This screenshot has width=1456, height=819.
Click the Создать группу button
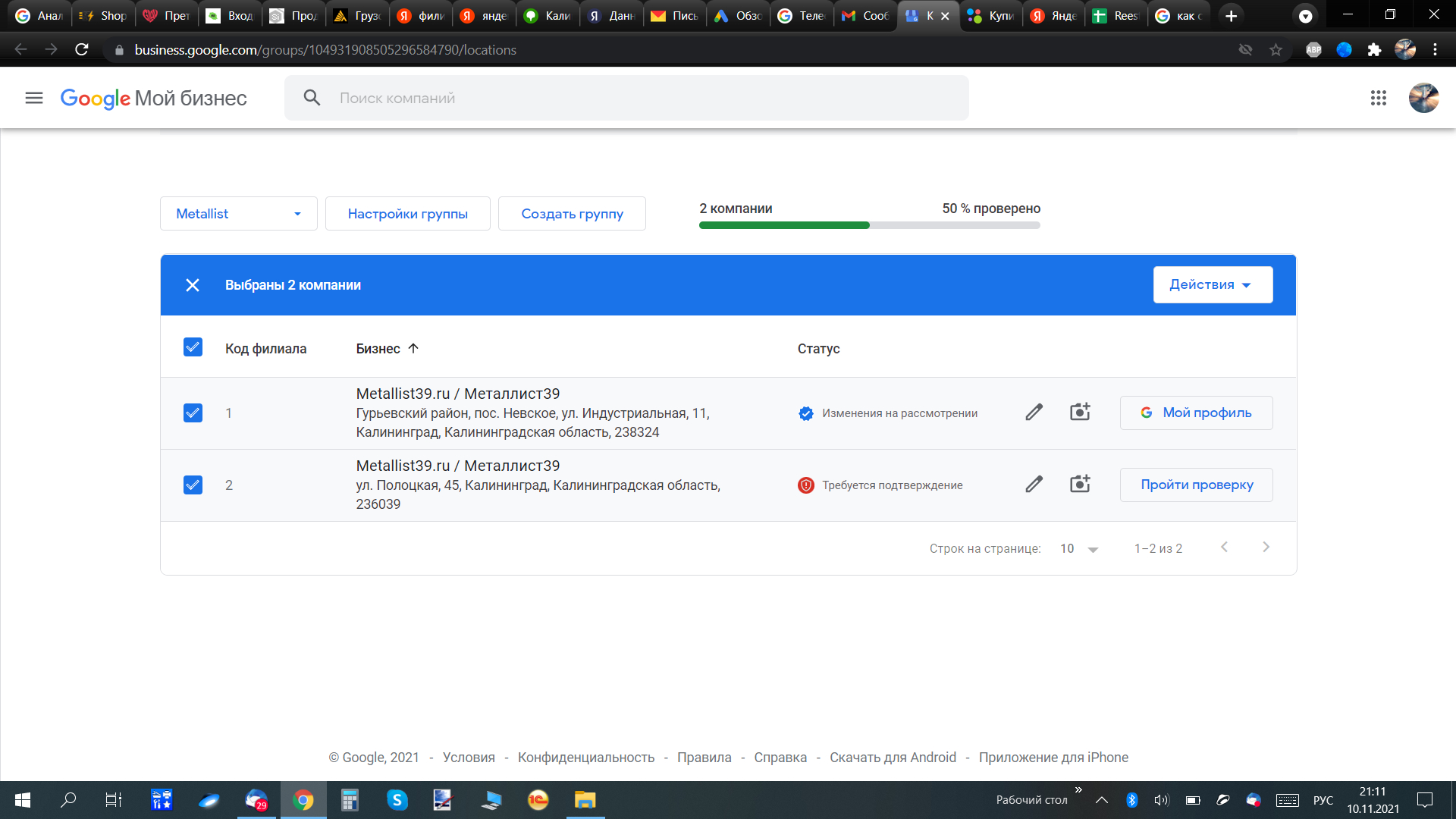tap(573, 214)
